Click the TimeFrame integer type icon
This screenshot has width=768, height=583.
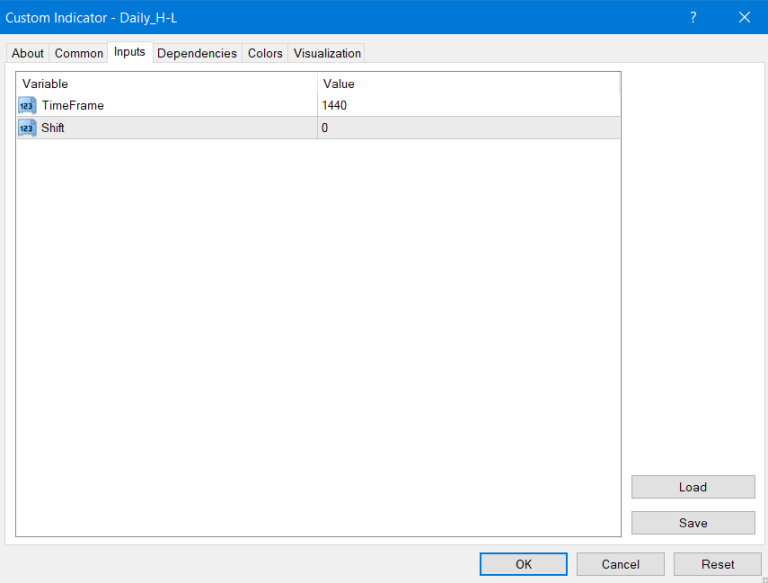pos(27,106)
